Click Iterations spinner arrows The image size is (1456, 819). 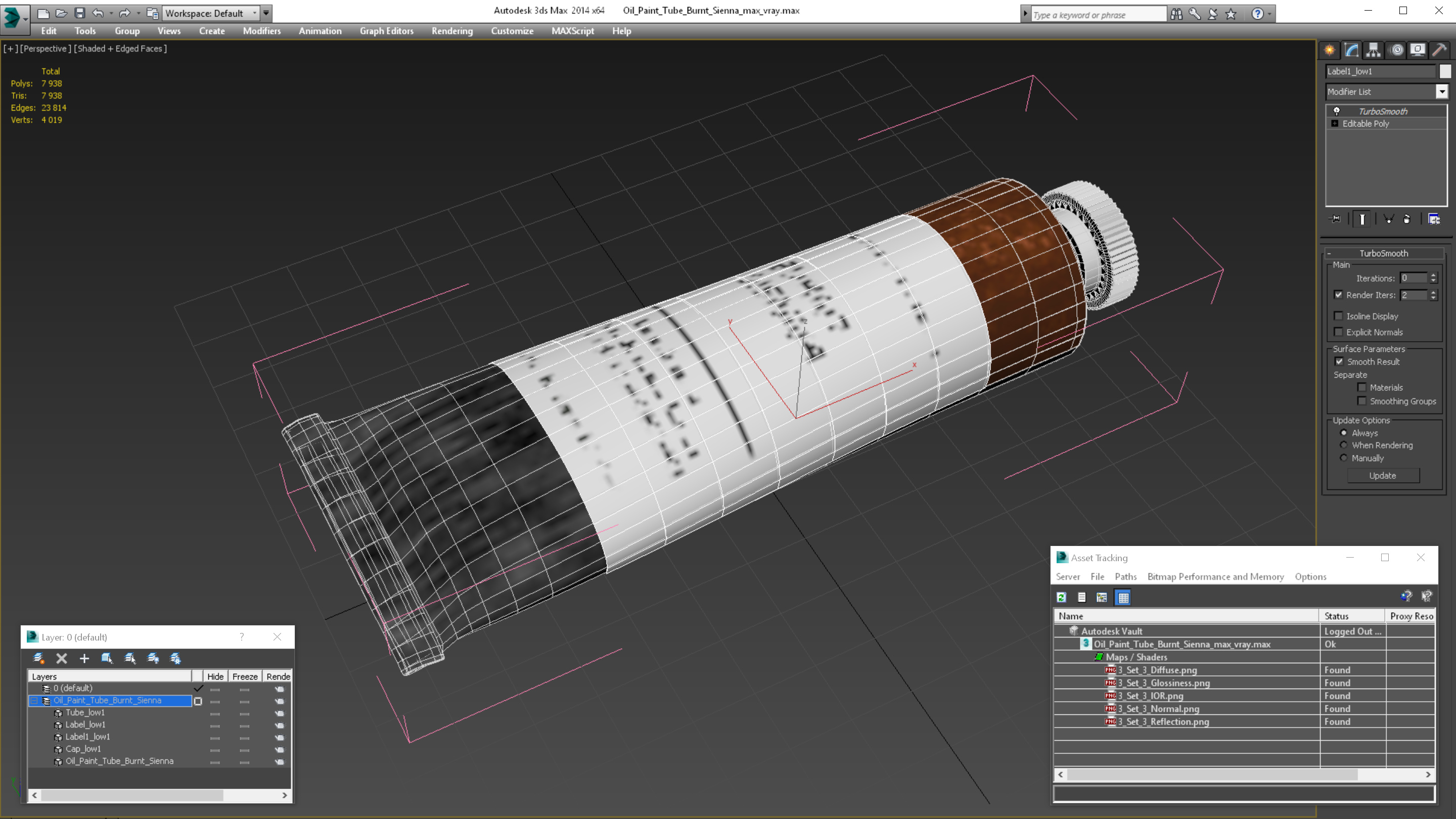[x=1433, y=278]
